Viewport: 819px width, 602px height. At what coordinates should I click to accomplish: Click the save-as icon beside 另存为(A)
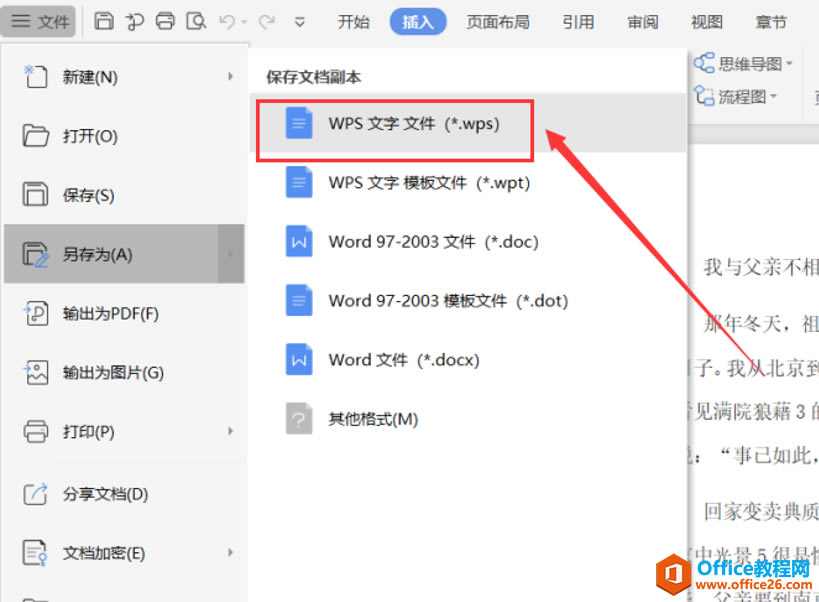point(36,254)
